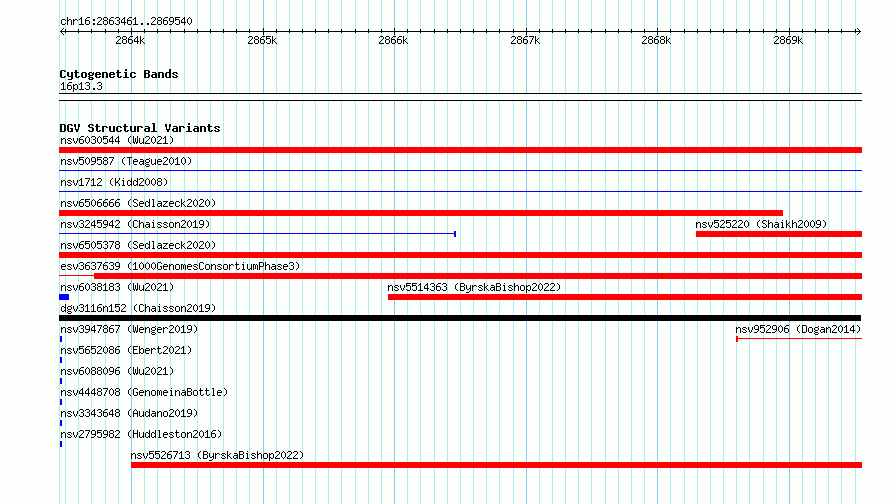Select the thin red line of nsv952906
890x504 pixels.
click(799, 339)
